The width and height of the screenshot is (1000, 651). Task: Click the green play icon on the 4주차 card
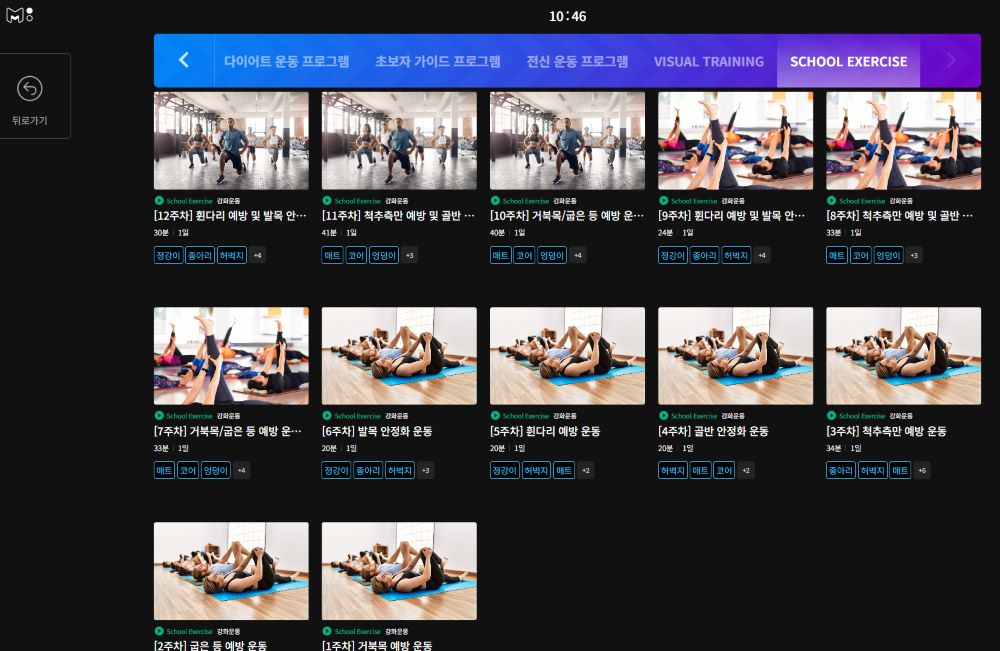tap(663, 416)
